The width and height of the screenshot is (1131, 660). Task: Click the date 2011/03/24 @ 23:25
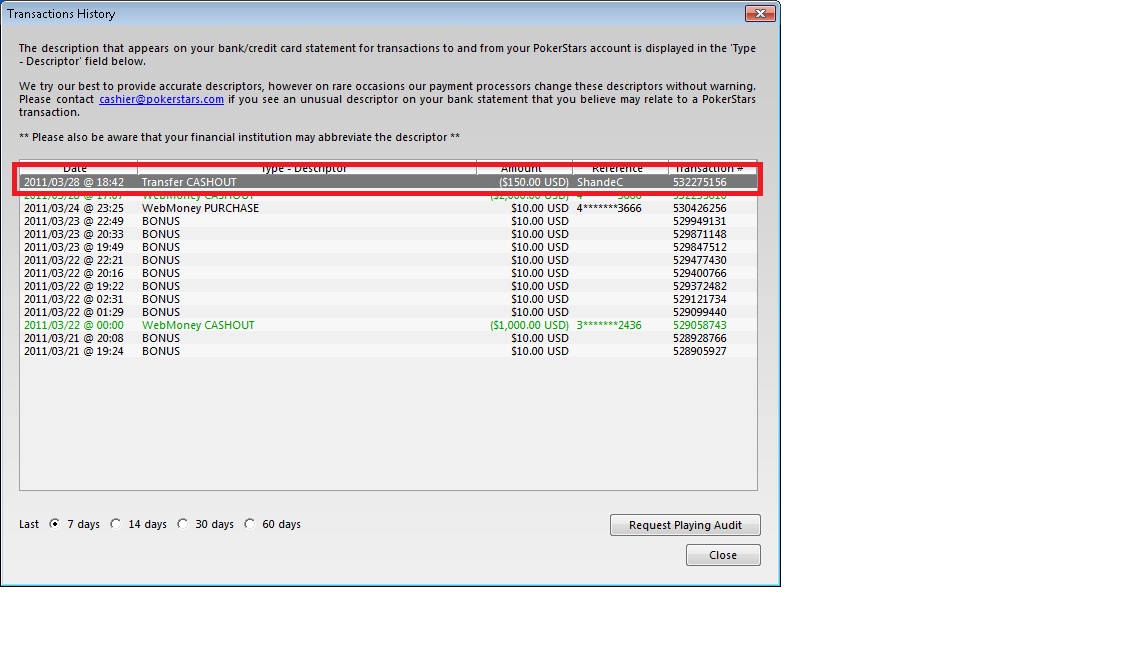(74, 208)
